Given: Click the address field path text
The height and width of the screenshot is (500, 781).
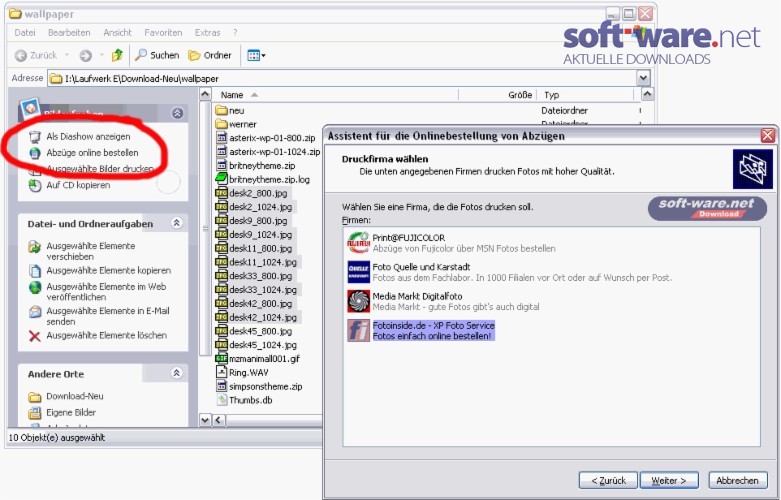Looking at the screenshot, I should pos(142,79).
